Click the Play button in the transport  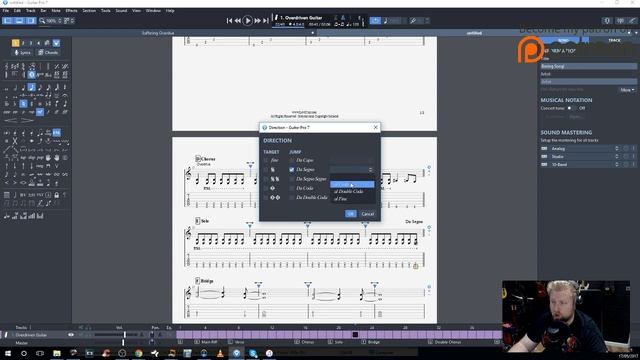click(x=247, y=20)
